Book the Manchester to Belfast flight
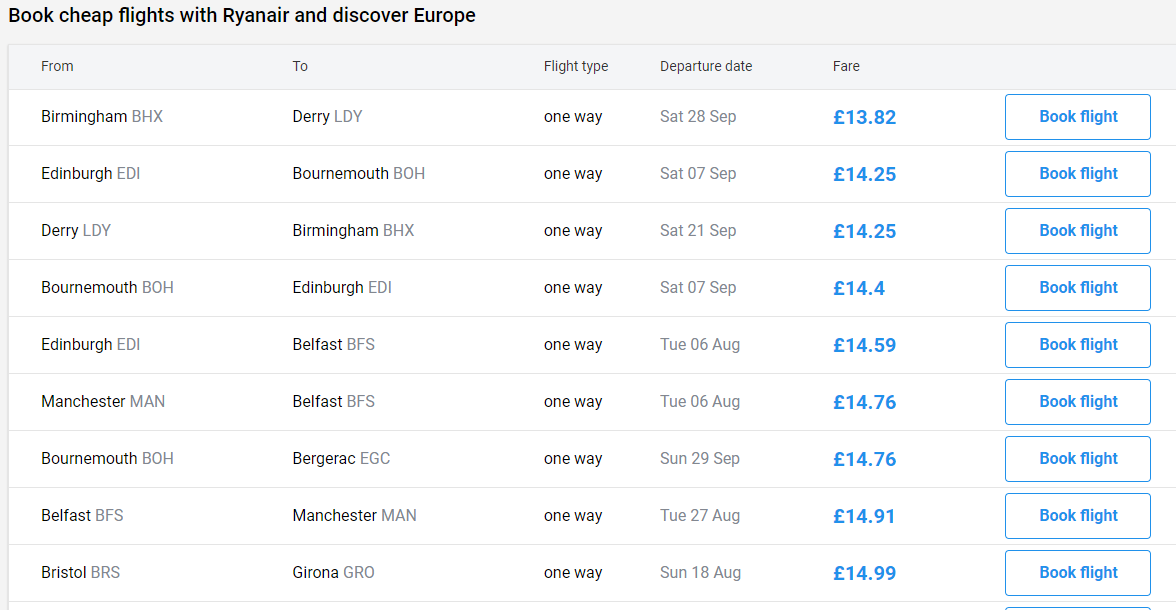 [x=1078, y=402]
